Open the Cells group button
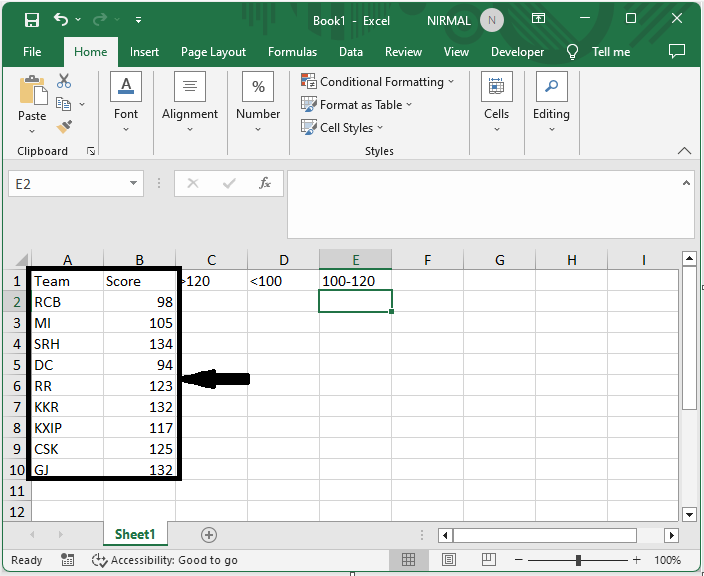The width and height of the screenshot is (704, 576). pyautogui.click(x=496, y=102)
